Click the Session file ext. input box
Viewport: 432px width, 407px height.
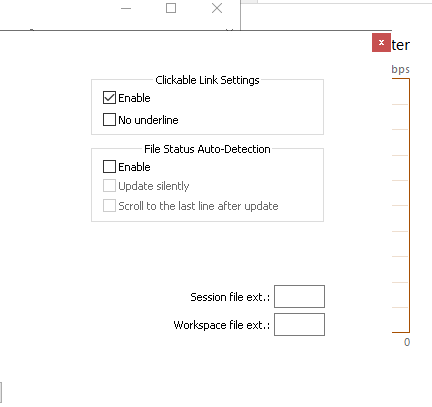coord(299,296)
